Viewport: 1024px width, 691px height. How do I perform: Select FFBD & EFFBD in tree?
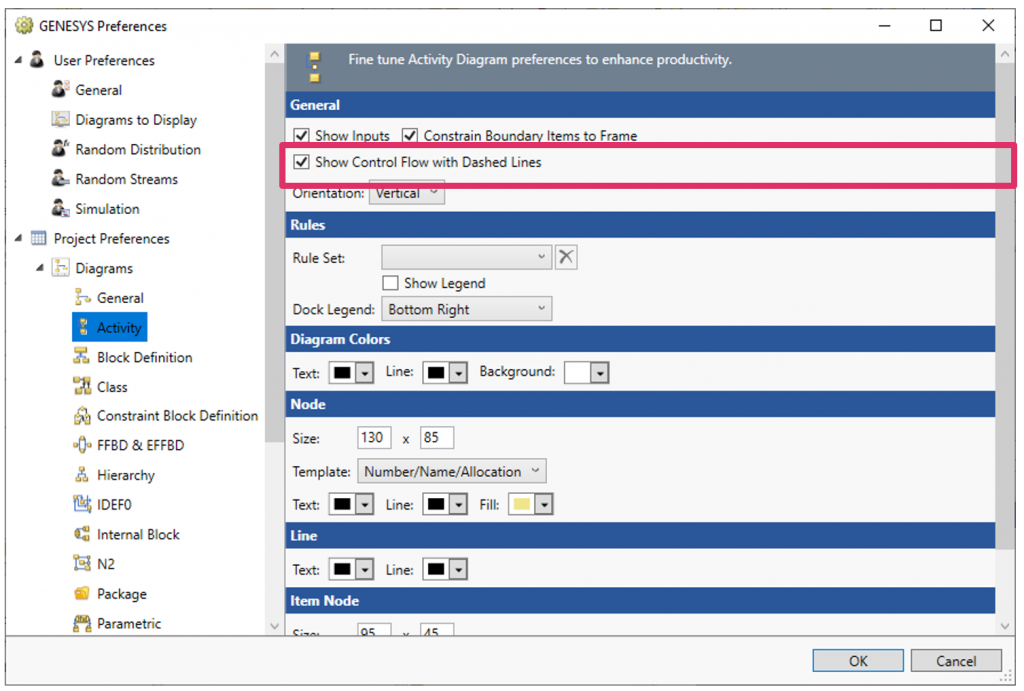click(140, 445)
